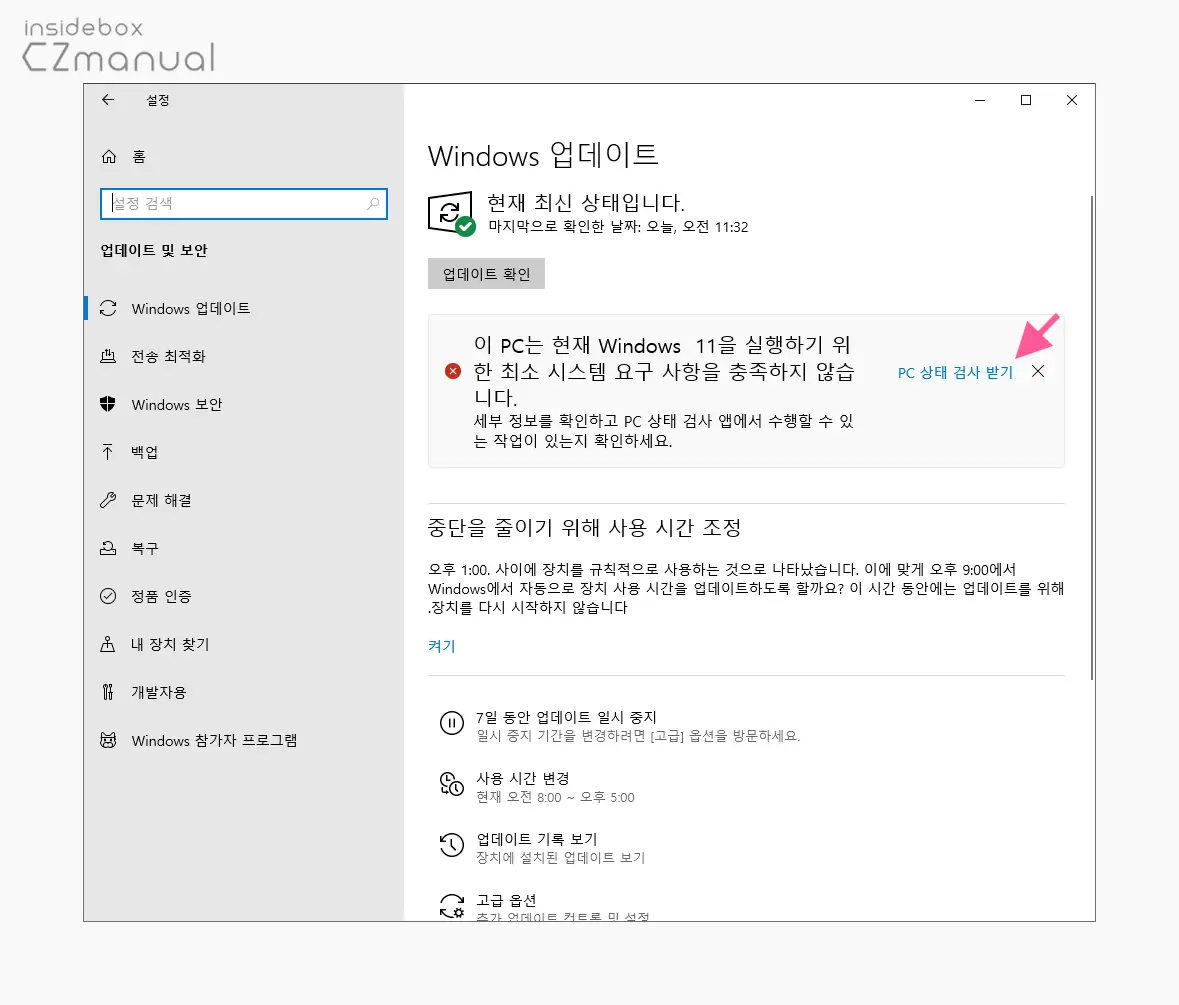The image size is (1179, 1005).
Task: Click the gear-sync icon for 고급 옵션
Action: tap(452, 906)
